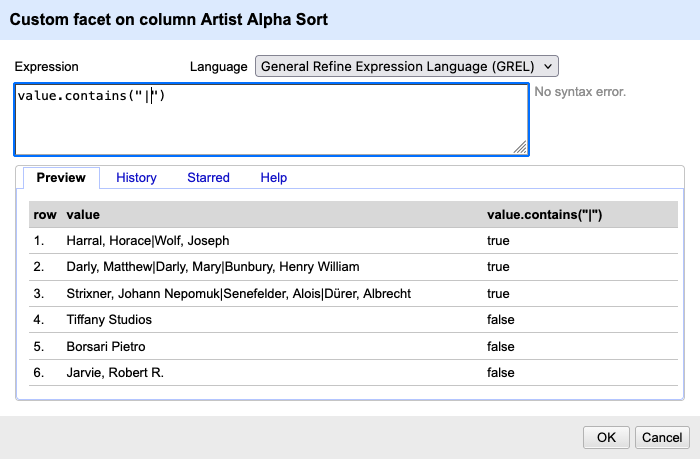The image size is (700, 459).
Task: Click the 'false' result for Tiffany Studios
Action: pyautogui.click(x=500, y=320)
